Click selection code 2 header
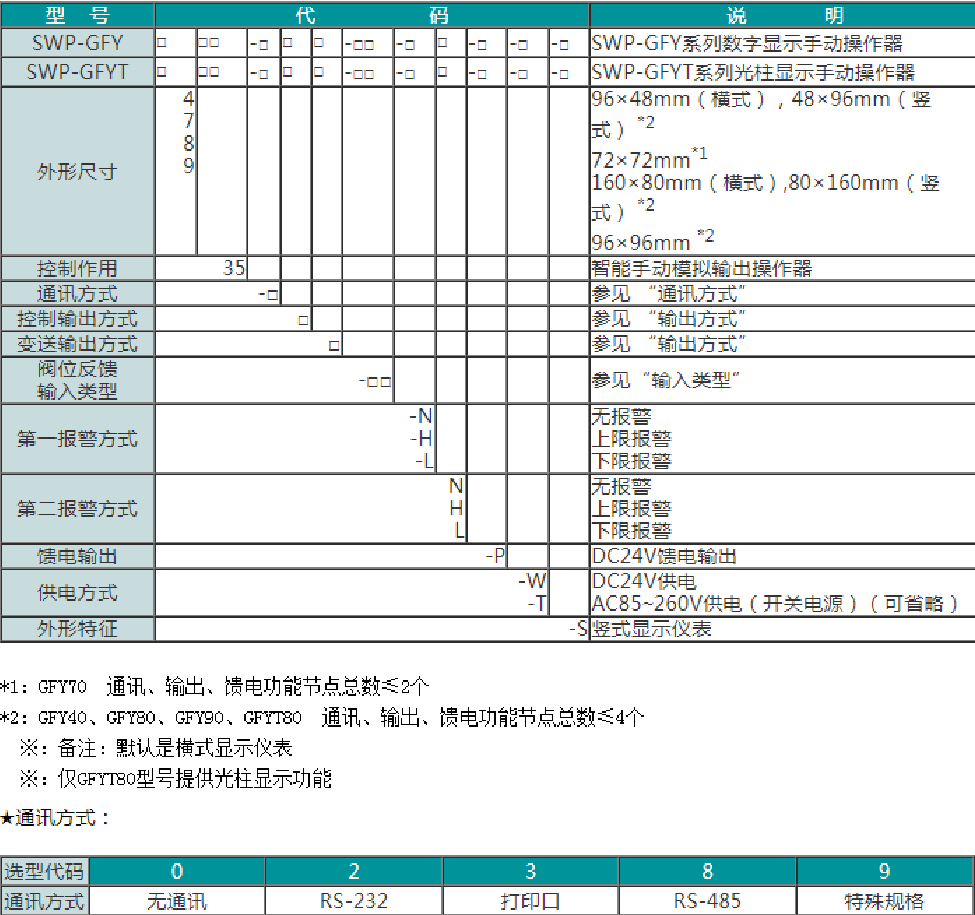 pyautogui.click(x=354, y=871)
